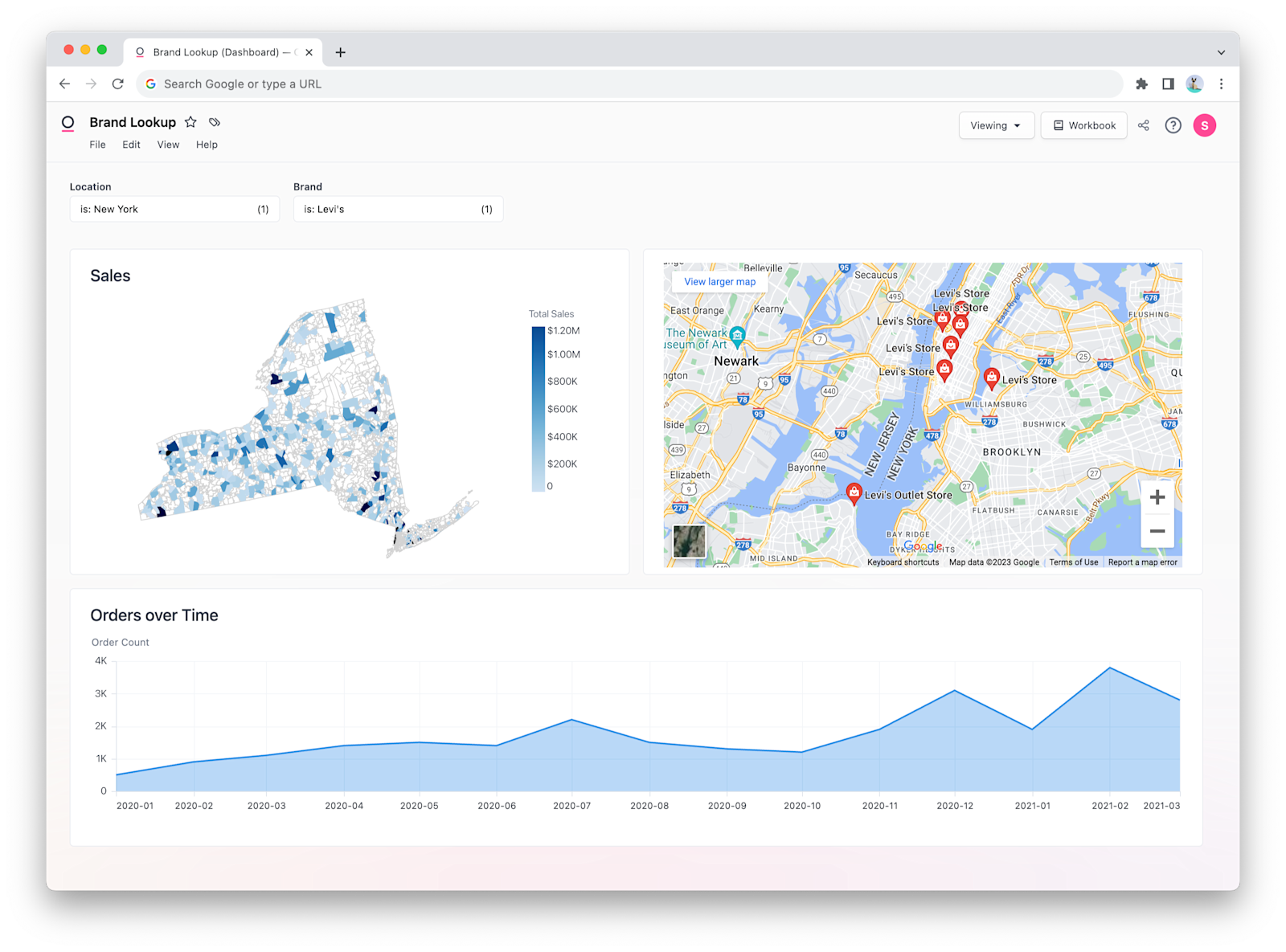The height and width of the screenshot is (952, 1286).
Task: Zoom out the map using minus icon
Action: point(1157,530)
